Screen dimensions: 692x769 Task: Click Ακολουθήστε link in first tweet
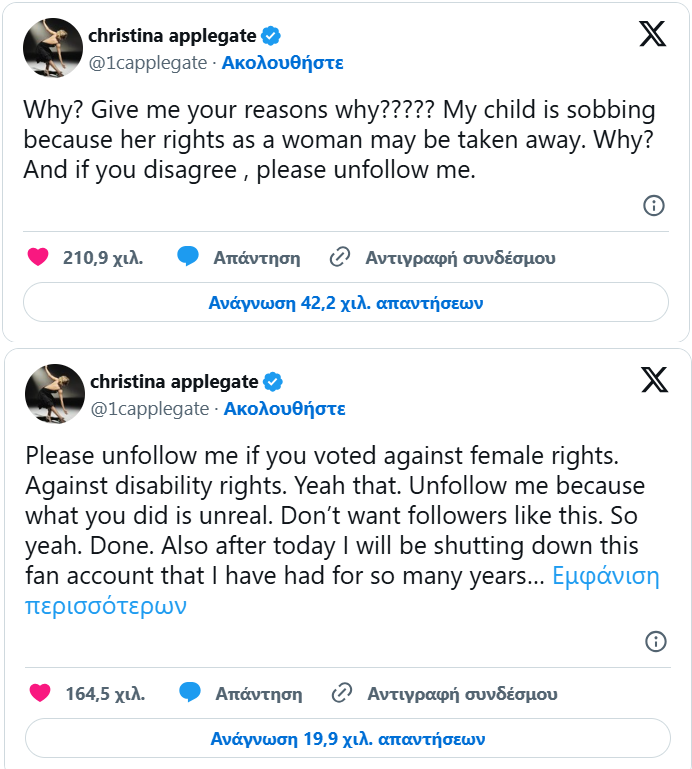(x=282, y=62)
